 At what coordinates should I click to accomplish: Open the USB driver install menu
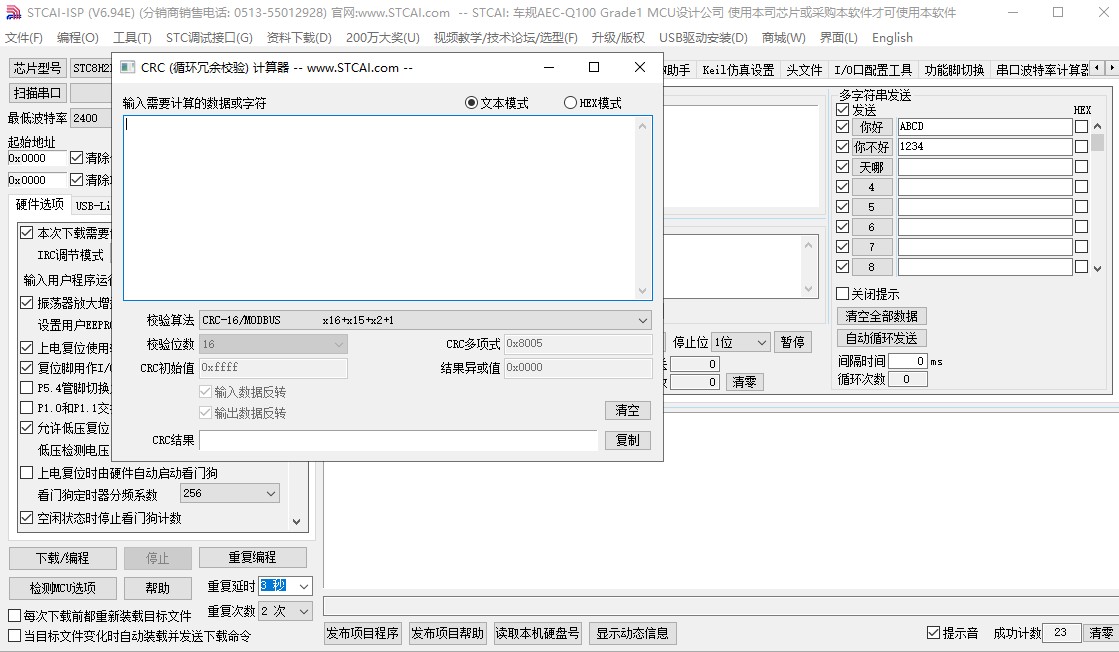click(703, 38)
